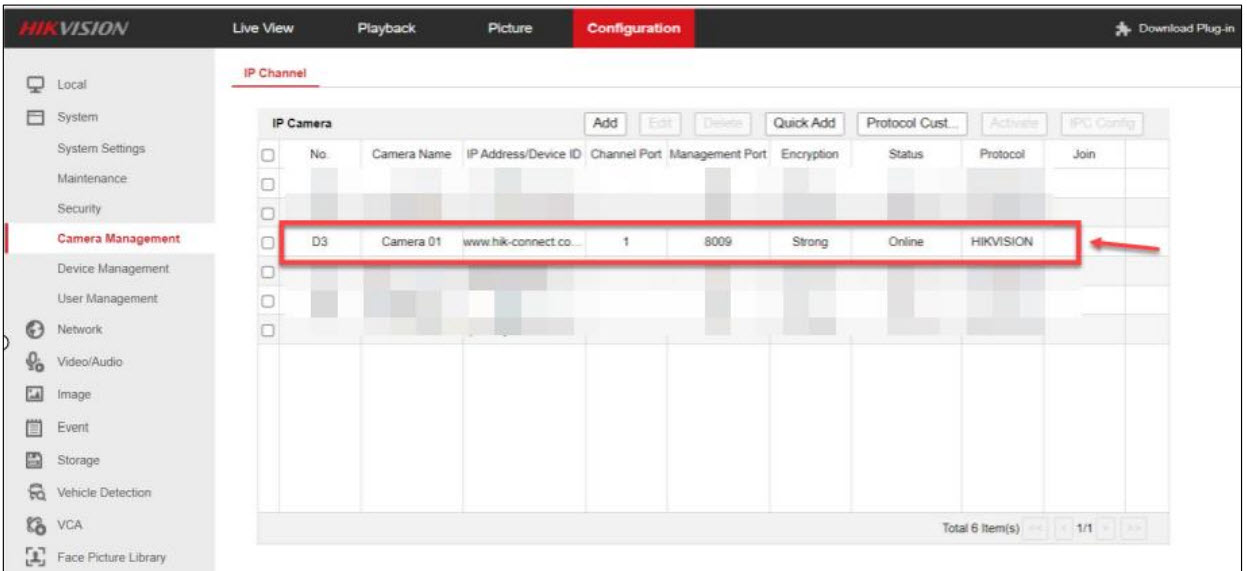Image resolution: width=1247 pixels, height=571 pixels.
Task: Click the VCA icon in sidebar
Action: 33,525
